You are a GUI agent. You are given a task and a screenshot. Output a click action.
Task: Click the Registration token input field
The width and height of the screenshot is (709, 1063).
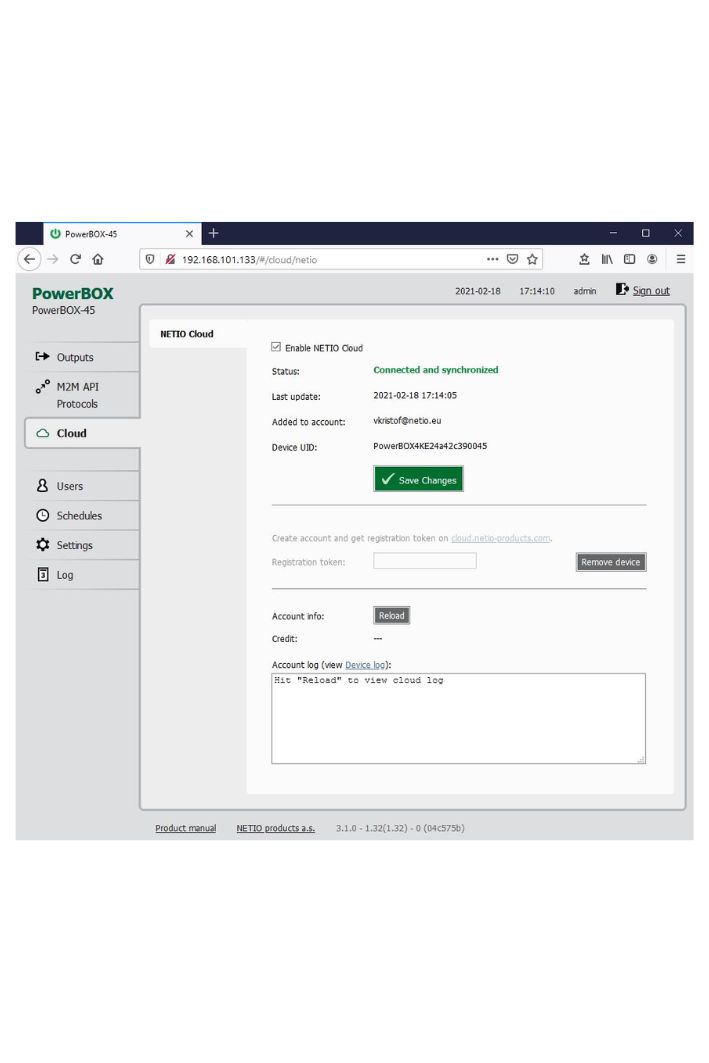coord(424,561)
